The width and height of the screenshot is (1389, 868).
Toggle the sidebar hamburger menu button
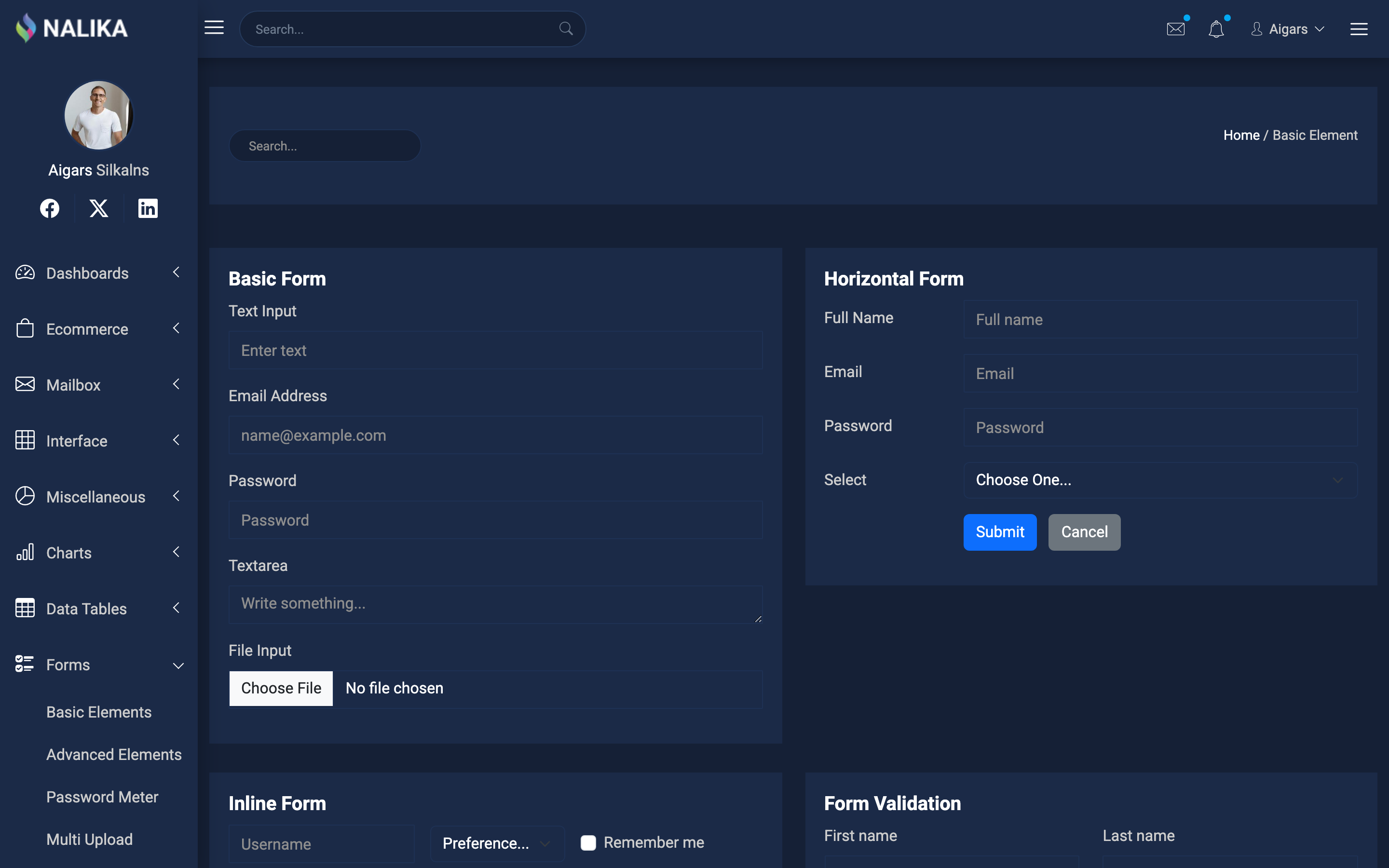214,27
